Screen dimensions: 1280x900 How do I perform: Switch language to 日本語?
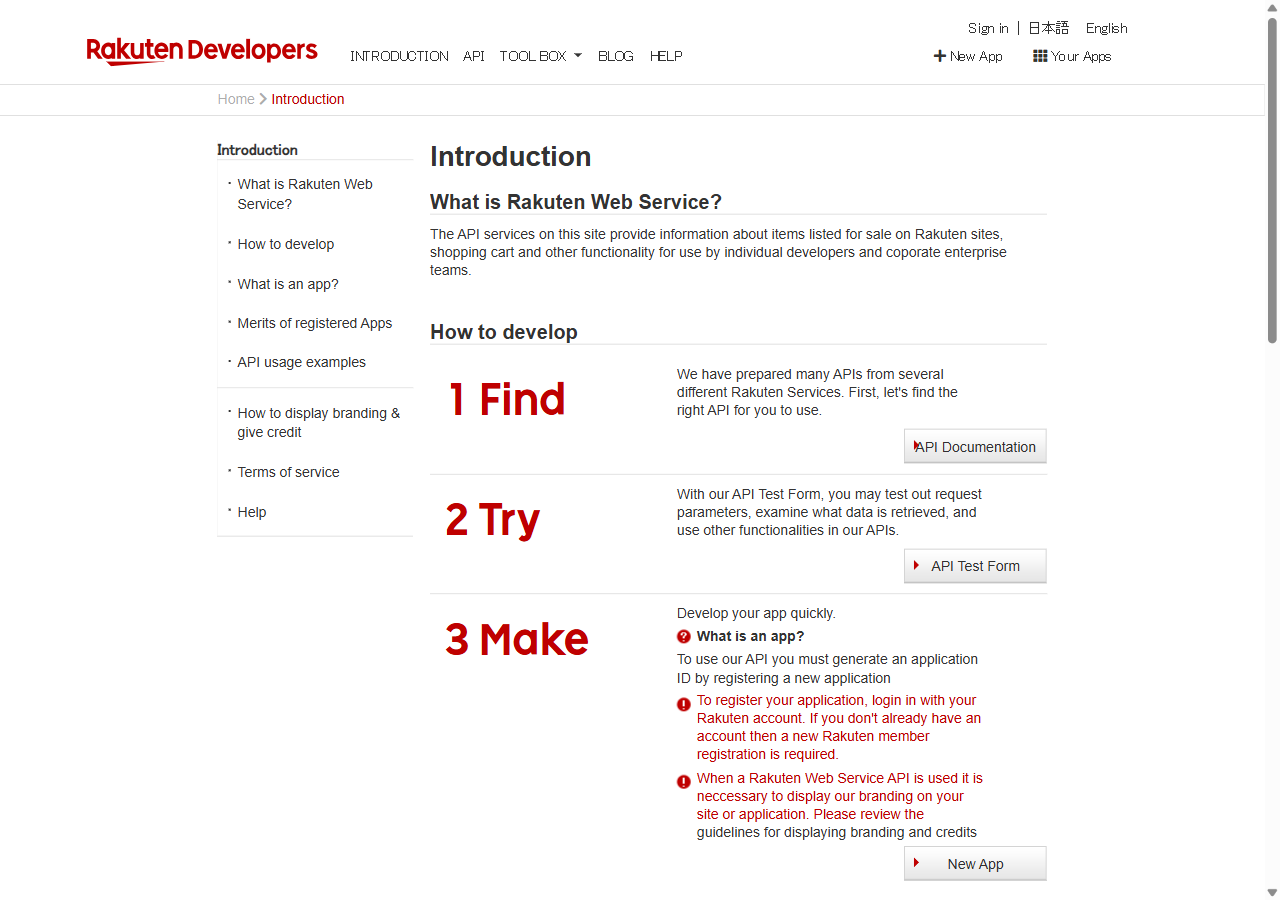pyautogui.click(x=1049, y=28)
